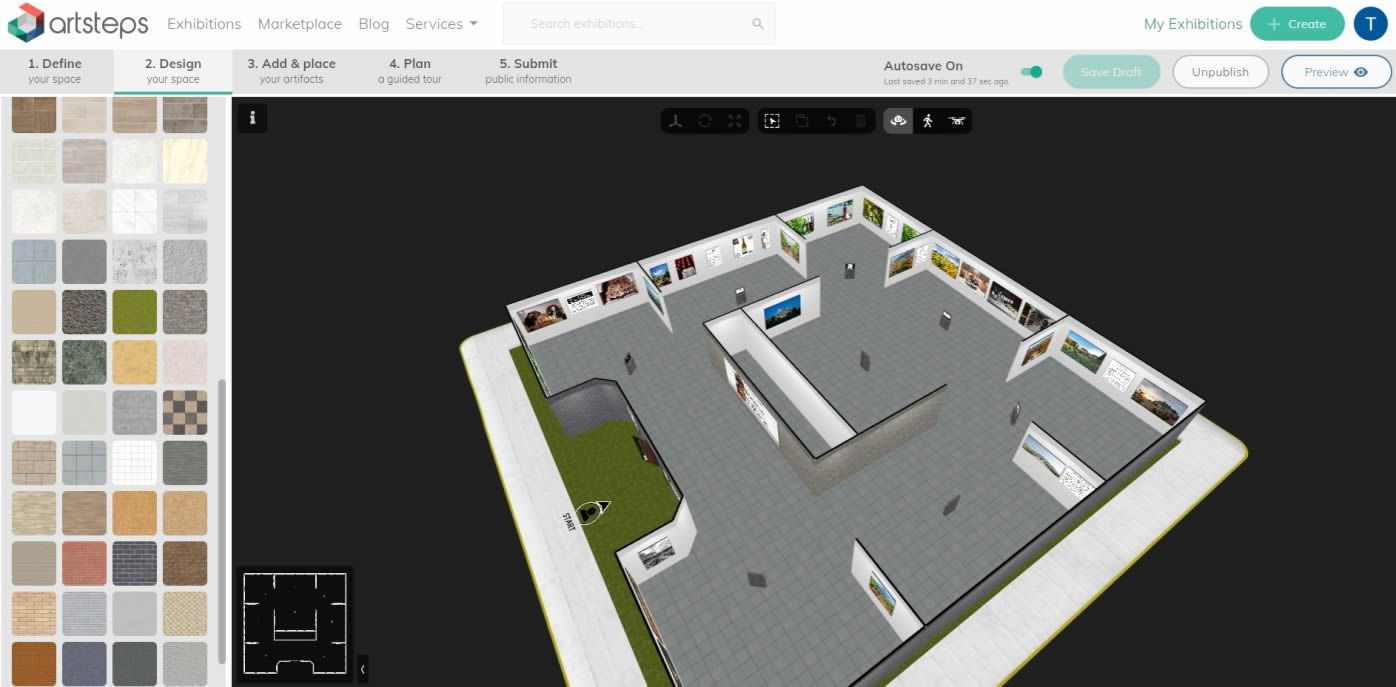Switch to walking person view mode
The image size is (1396, 687).
click(928, 121)
